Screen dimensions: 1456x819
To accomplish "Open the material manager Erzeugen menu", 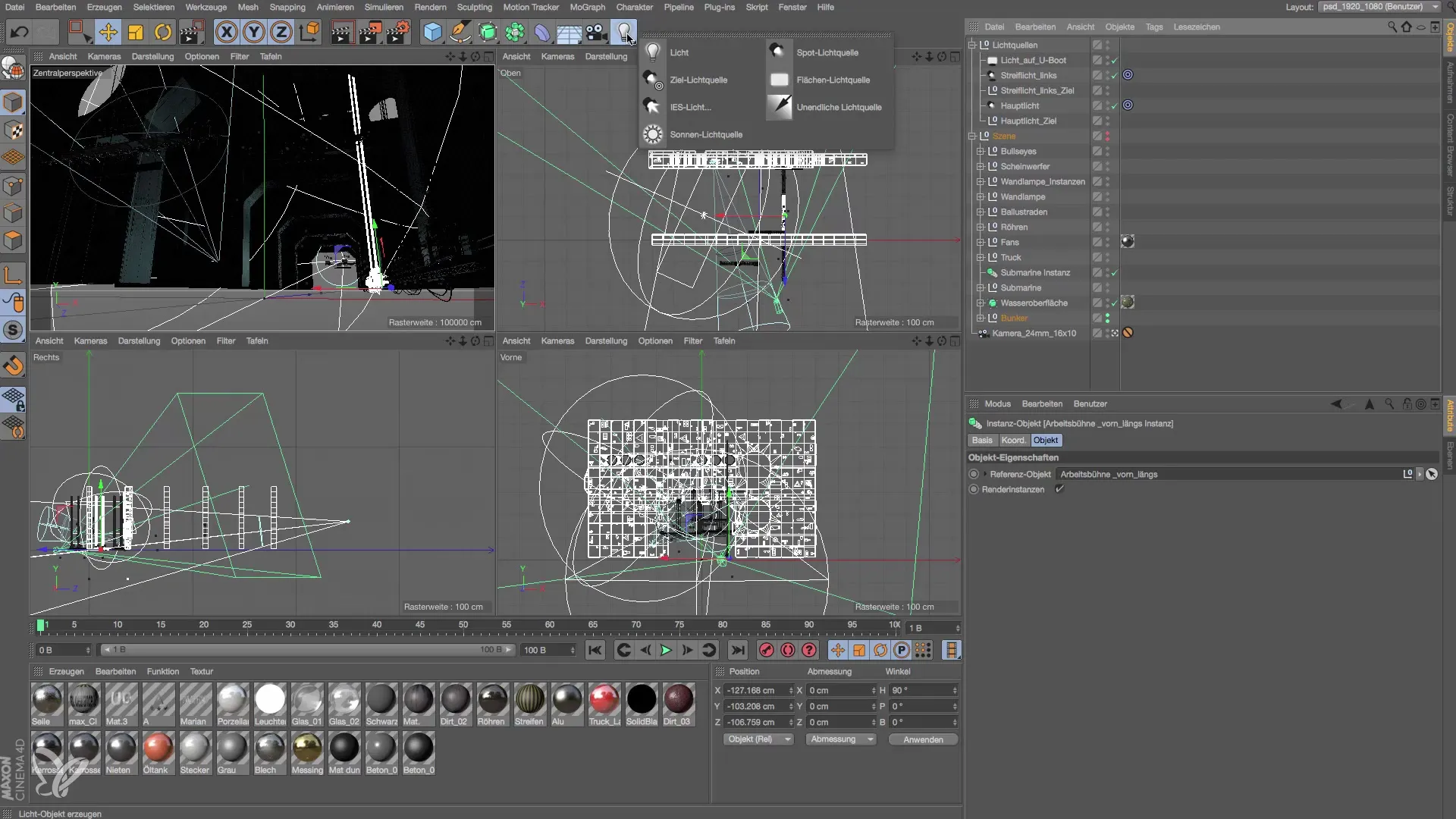I will click(67, 671).
